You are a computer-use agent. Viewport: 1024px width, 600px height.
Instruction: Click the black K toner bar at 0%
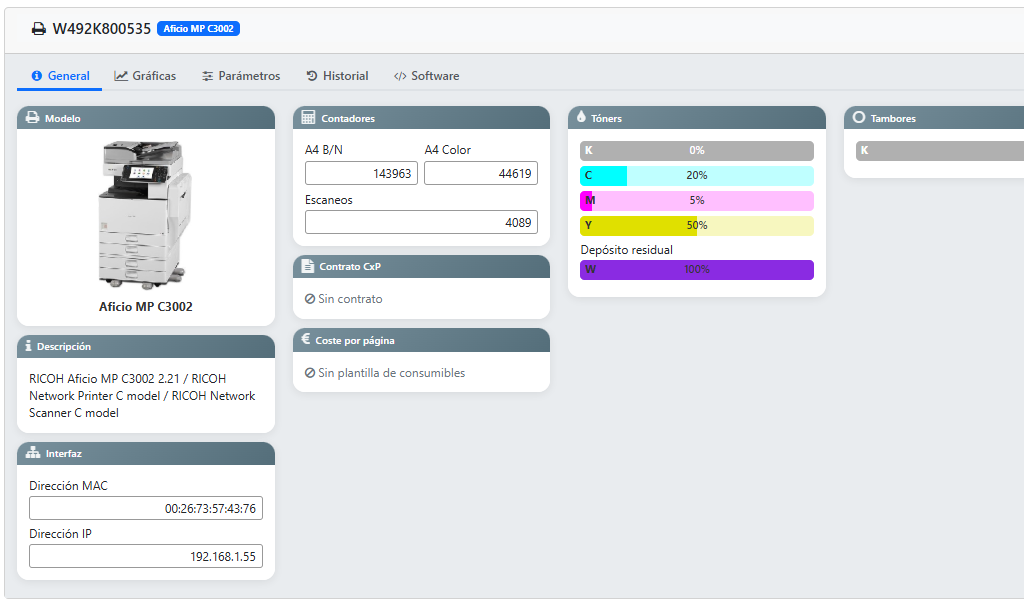point(697,150)
